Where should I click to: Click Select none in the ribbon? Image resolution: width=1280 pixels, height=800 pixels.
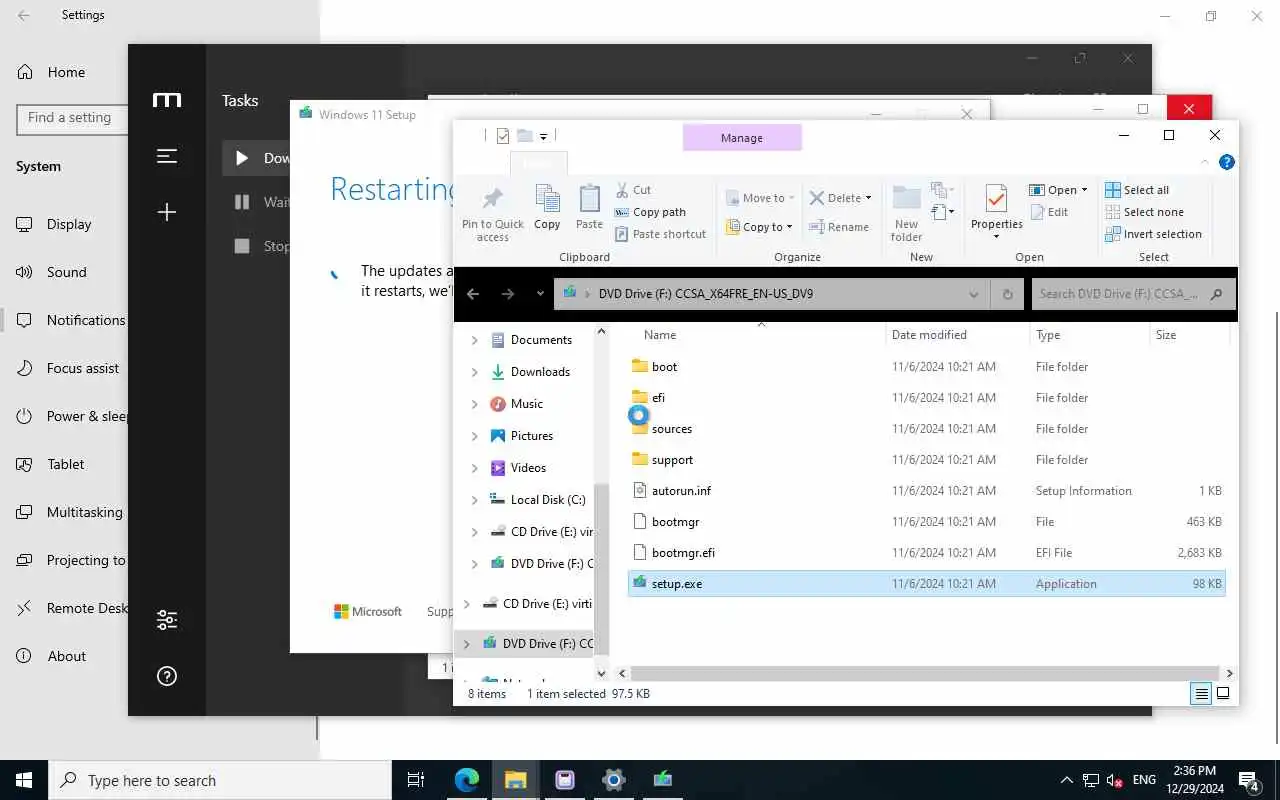coord(1144,212)
